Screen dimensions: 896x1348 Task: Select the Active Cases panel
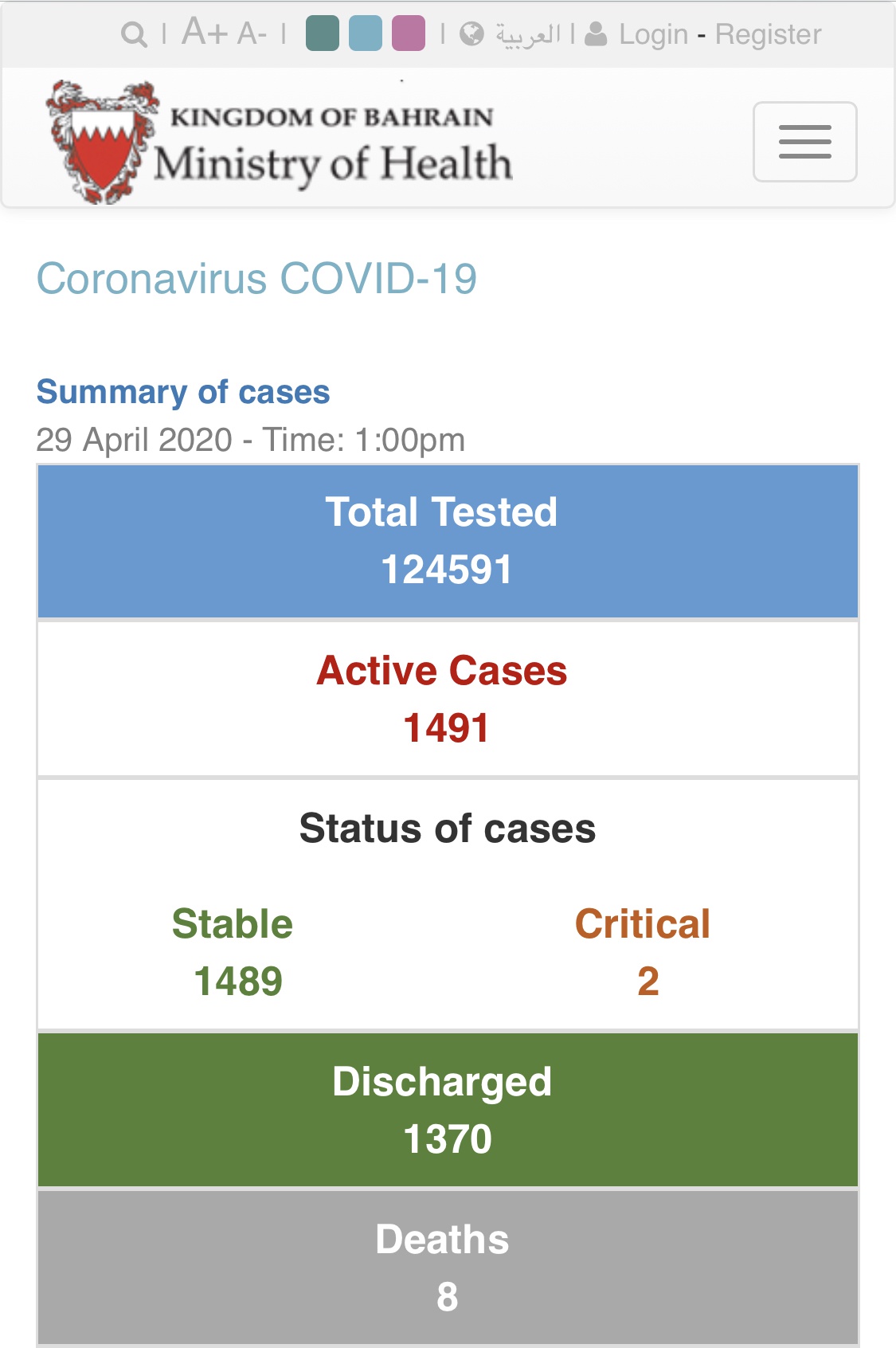coord(448,699)
